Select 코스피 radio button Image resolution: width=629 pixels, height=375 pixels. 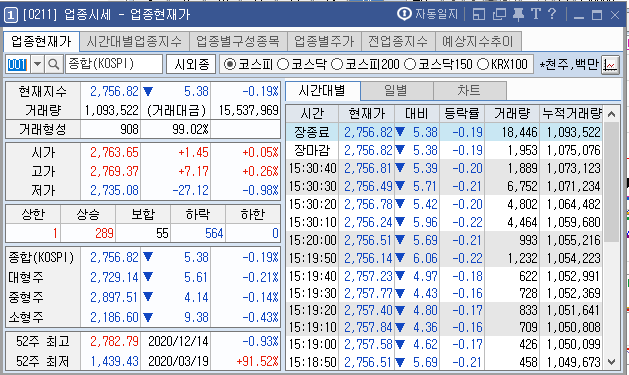[229, 64]
